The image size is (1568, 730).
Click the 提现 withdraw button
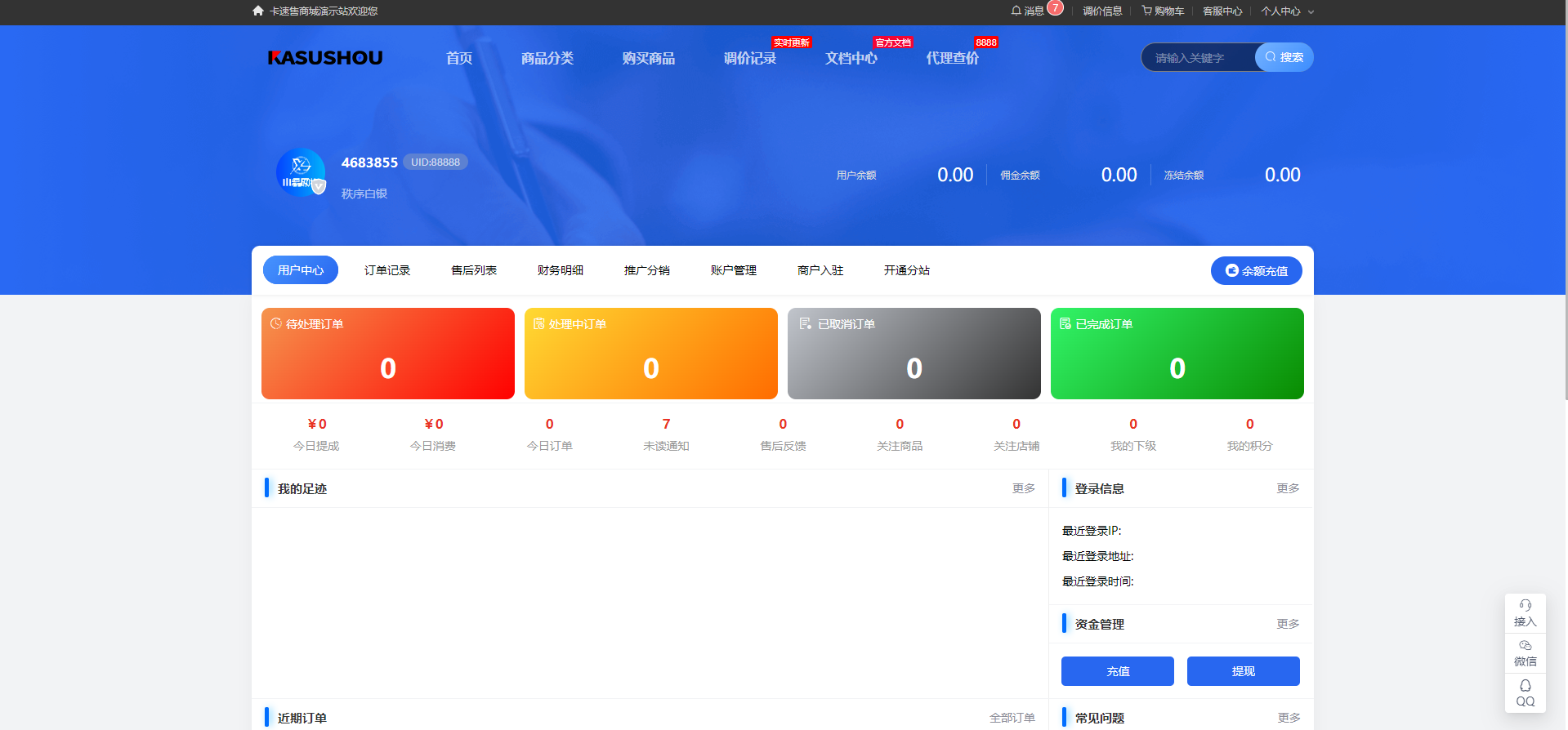click(1243, 671)
